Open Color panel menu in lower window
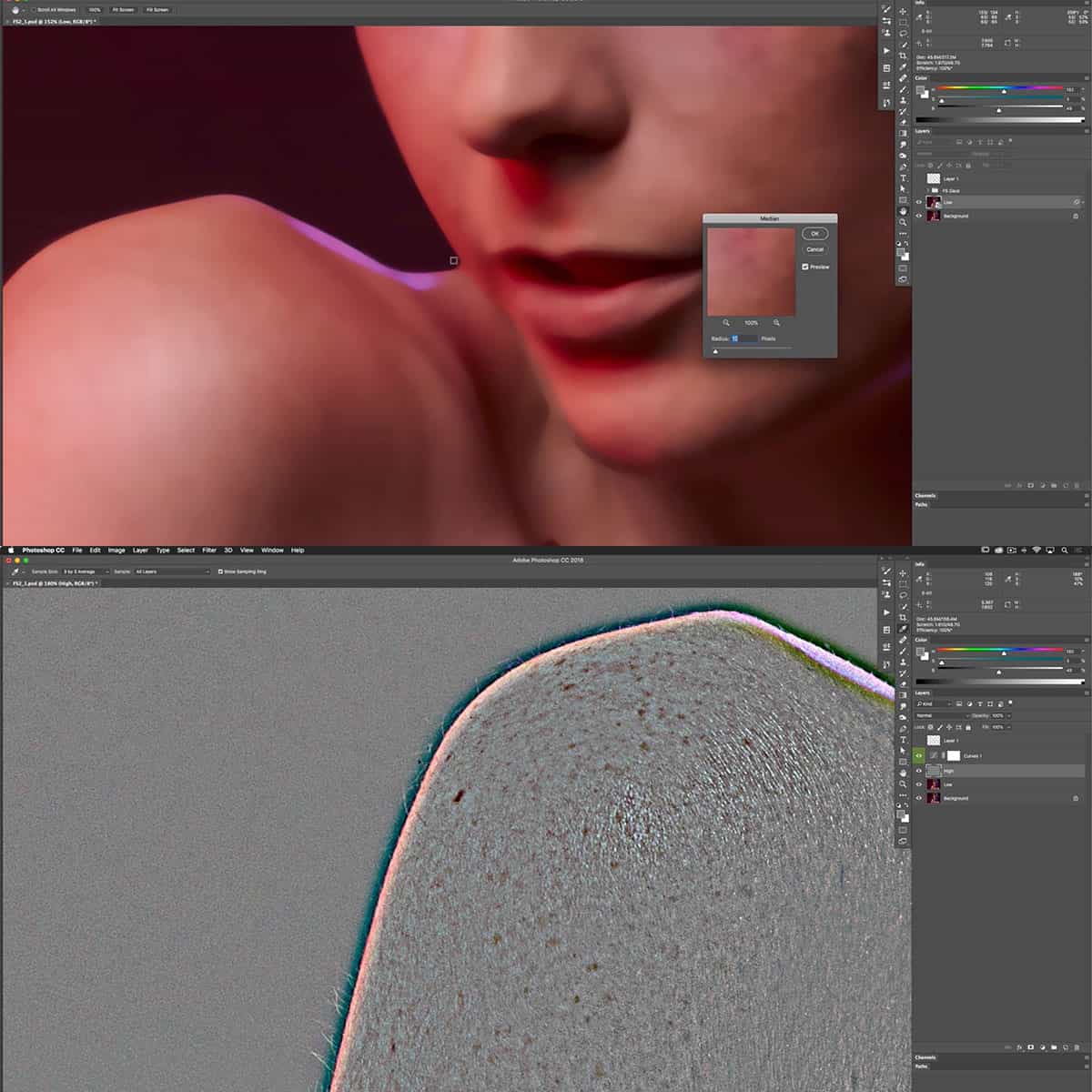The height and width of the screenshot is (1092, 1092). 1087,640
